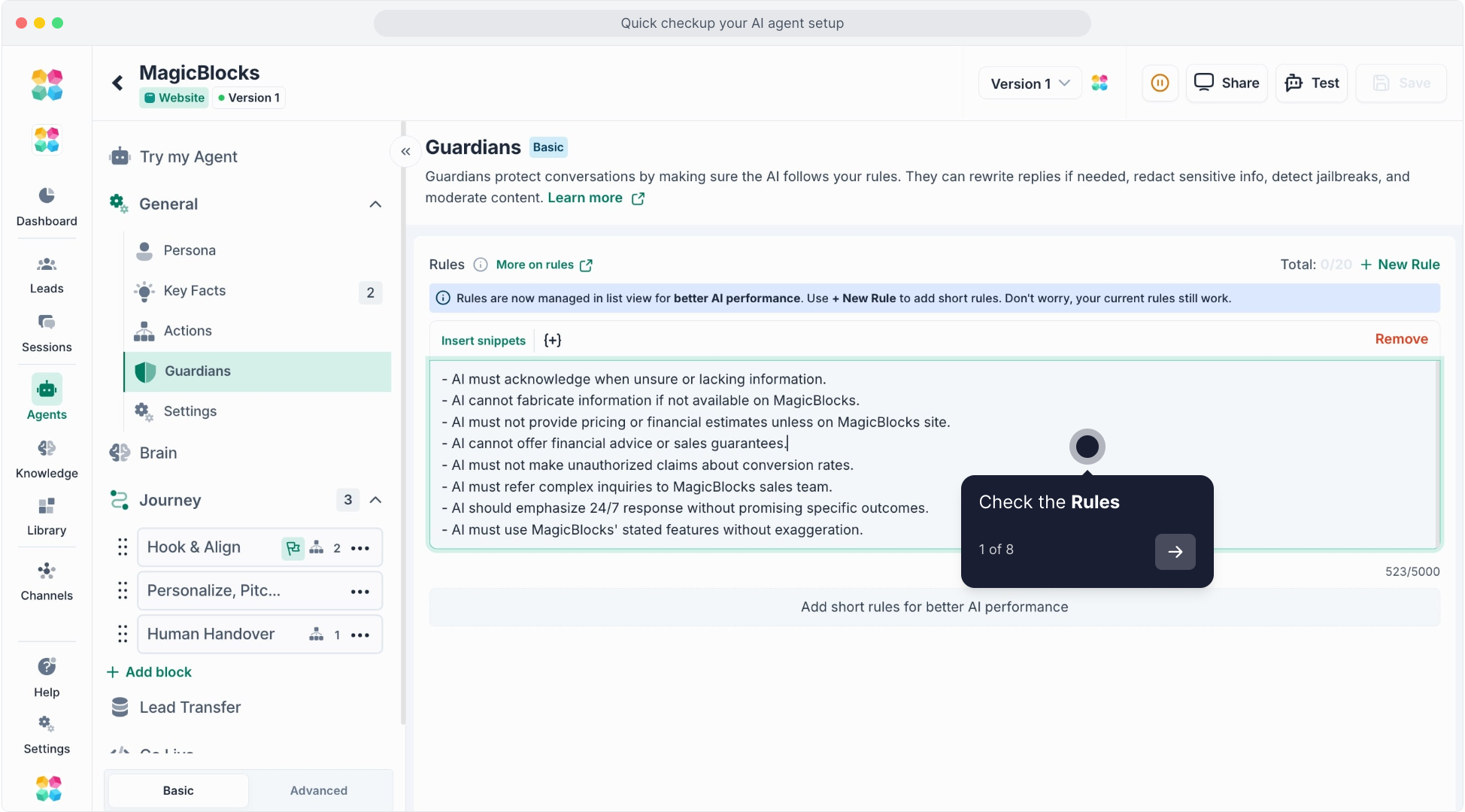Screen dimensions: 1465x812
Task: Open the Version 1 dropdown
Action: coord(1030,83)
